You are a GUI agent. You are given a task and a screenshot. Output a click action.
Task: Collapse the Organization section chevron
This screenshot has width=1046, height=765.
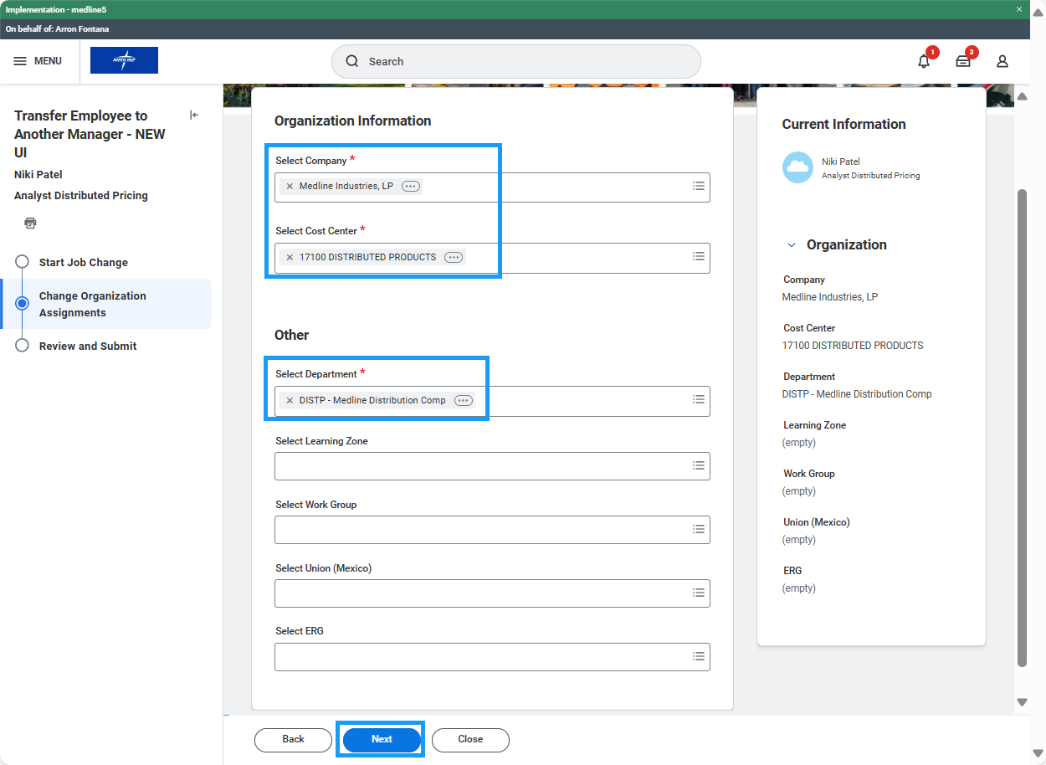point(791,245)
